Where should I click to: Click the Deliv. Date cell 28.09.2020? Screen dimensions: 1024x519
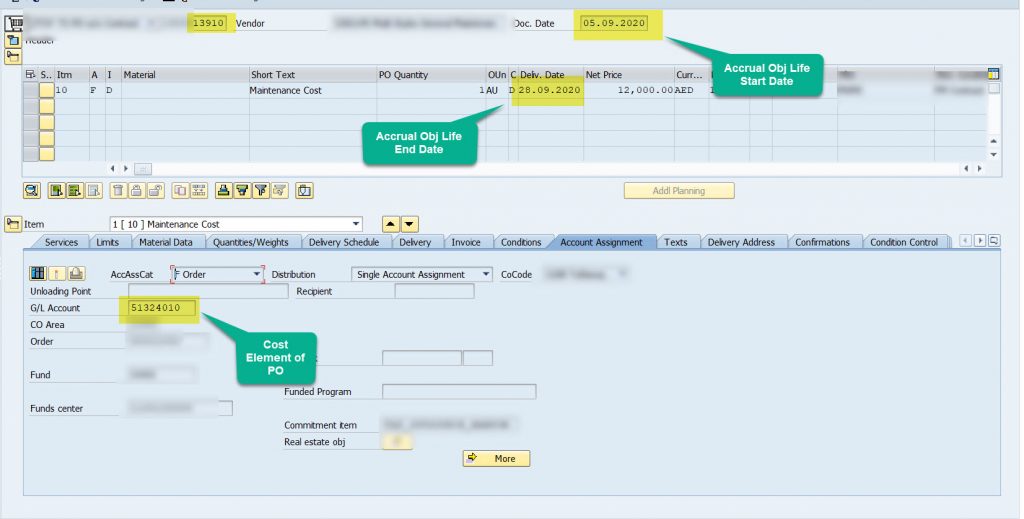tap(549, 90)
